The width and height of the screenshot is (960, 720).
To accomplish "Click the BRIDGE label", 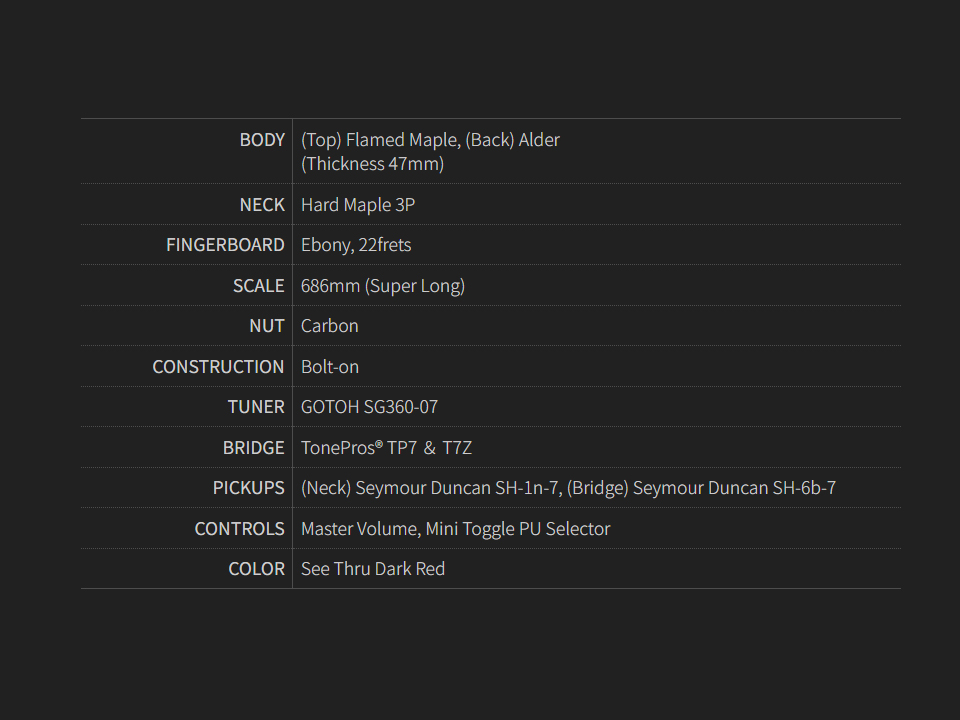I will 254,448.
